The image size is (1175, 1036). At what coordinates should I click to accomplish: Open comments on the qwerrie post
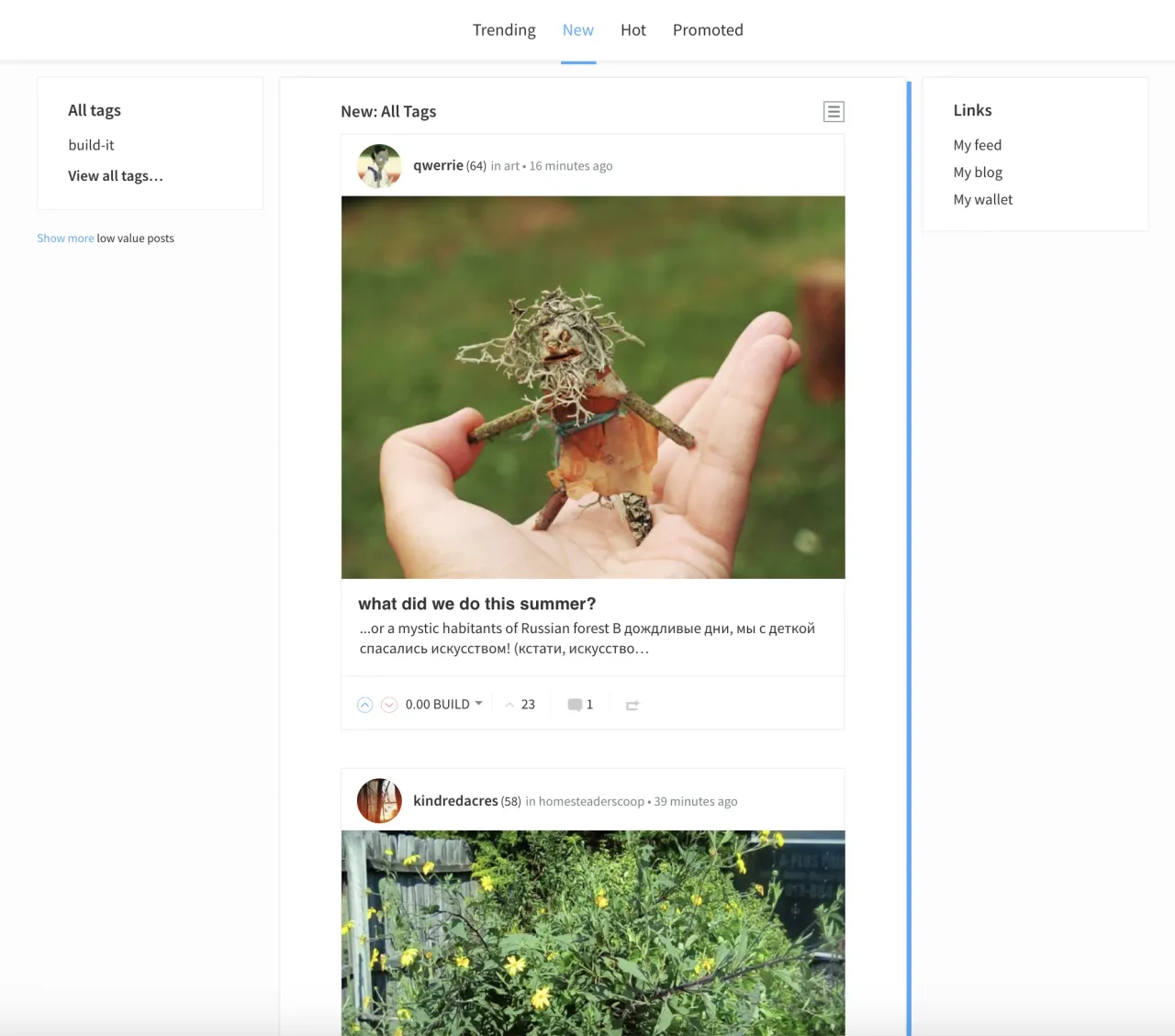(580, 705)
